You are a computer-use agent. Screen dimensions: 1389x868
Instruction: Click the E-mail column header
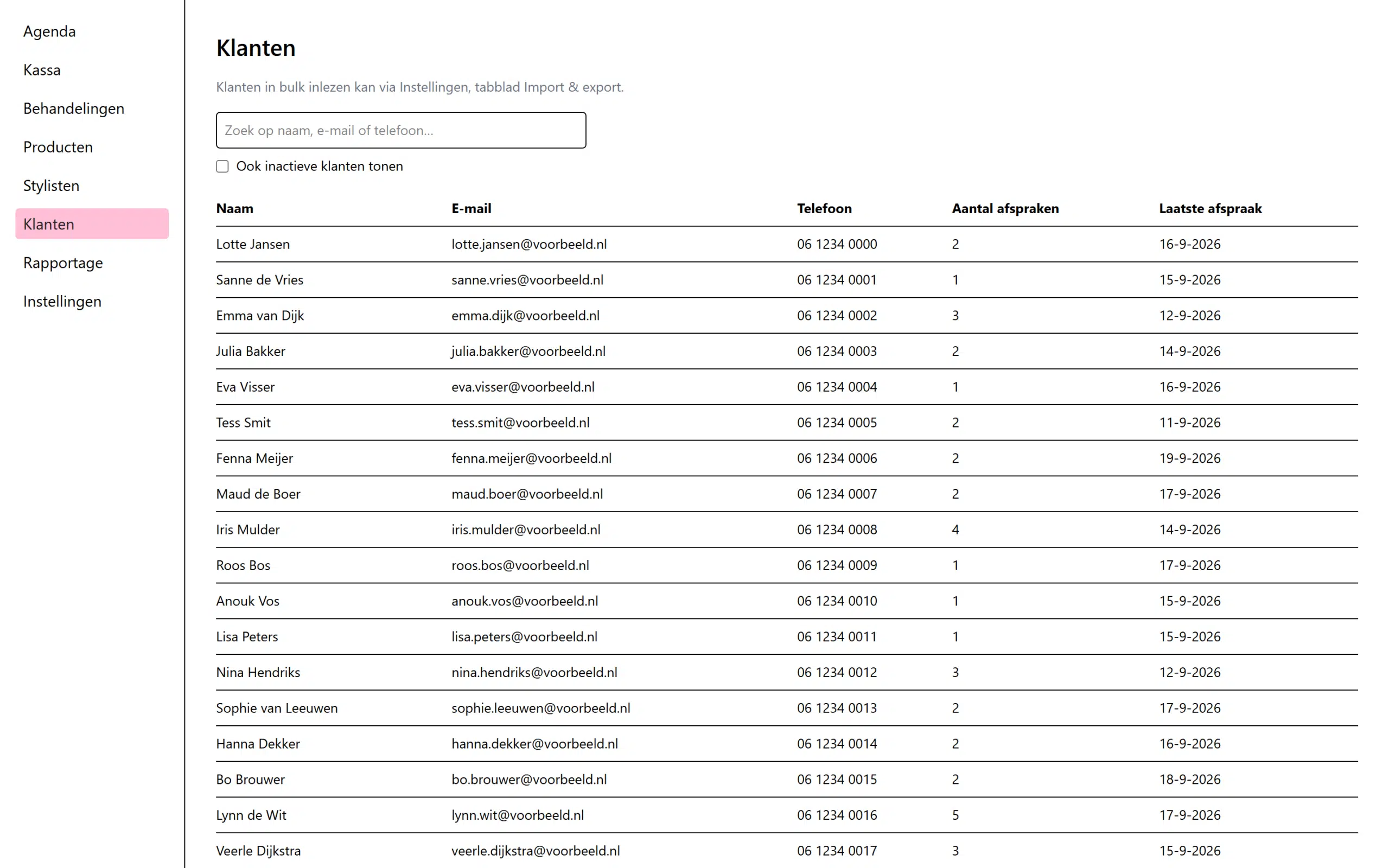click(x=471, y=208)
